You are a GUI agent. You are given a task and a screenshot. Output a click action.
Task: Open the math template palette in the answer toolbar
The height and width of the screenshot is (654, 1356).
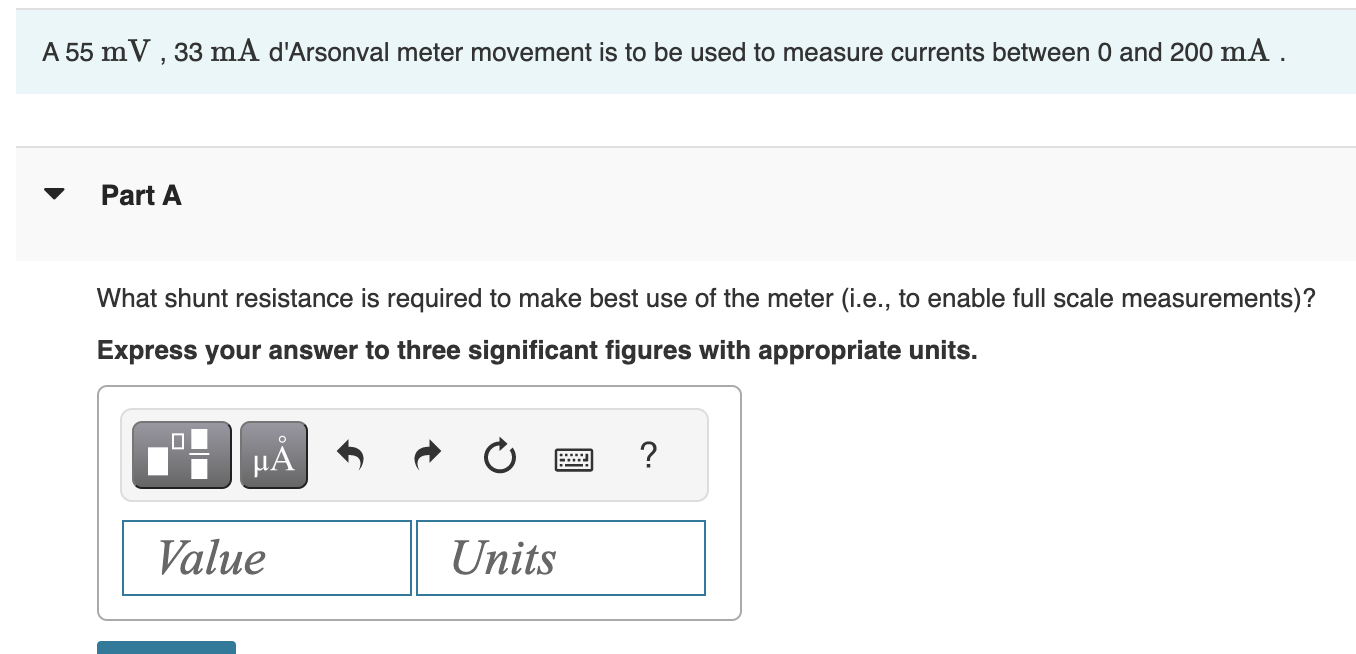[x=180, y=454]
